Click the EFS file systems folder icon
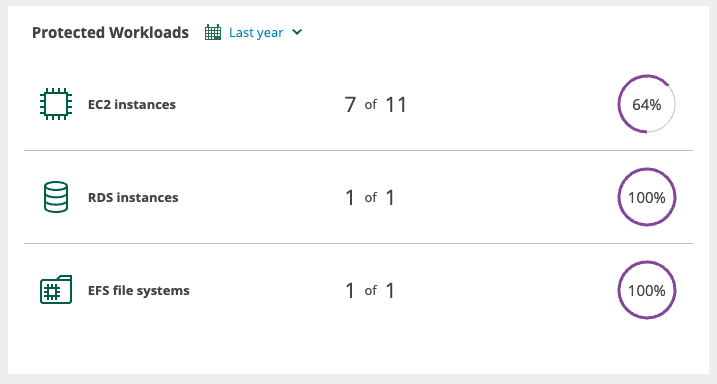The height and width of the screenshot is (384, 717). point(56,290)
